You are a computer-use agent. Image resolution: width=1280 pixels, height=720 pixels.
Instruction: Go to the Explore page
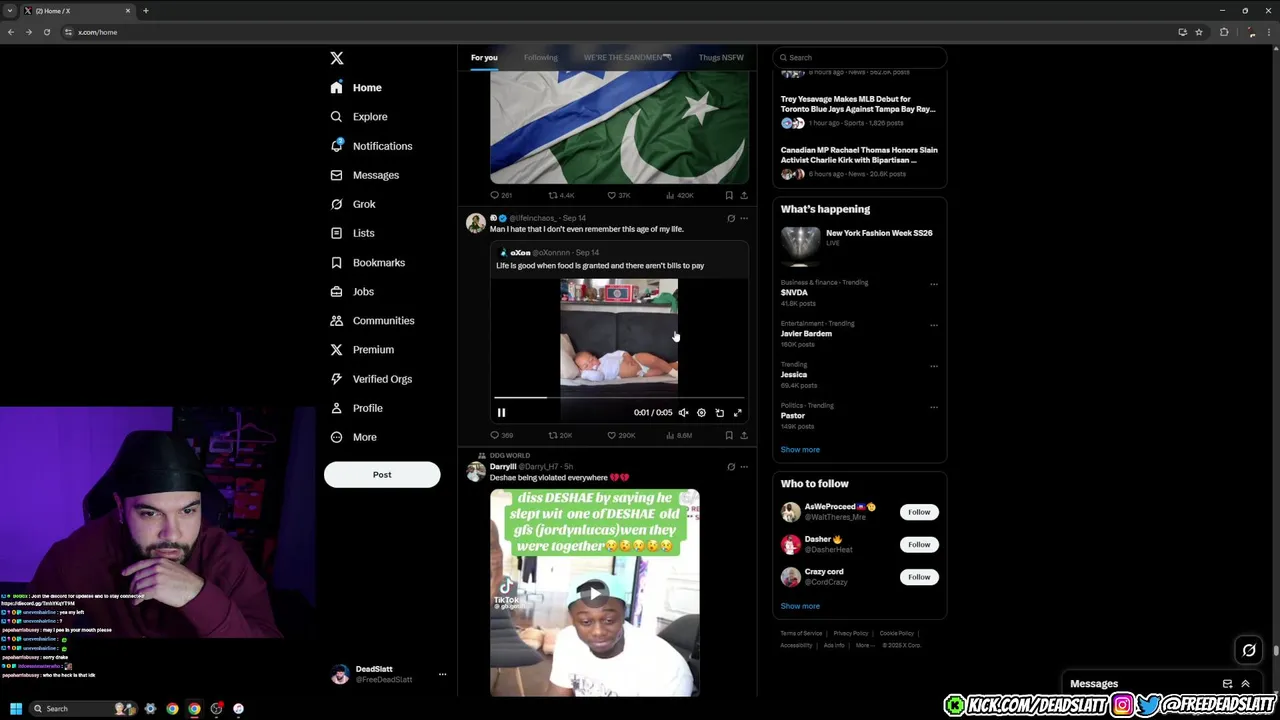point(359,117)
